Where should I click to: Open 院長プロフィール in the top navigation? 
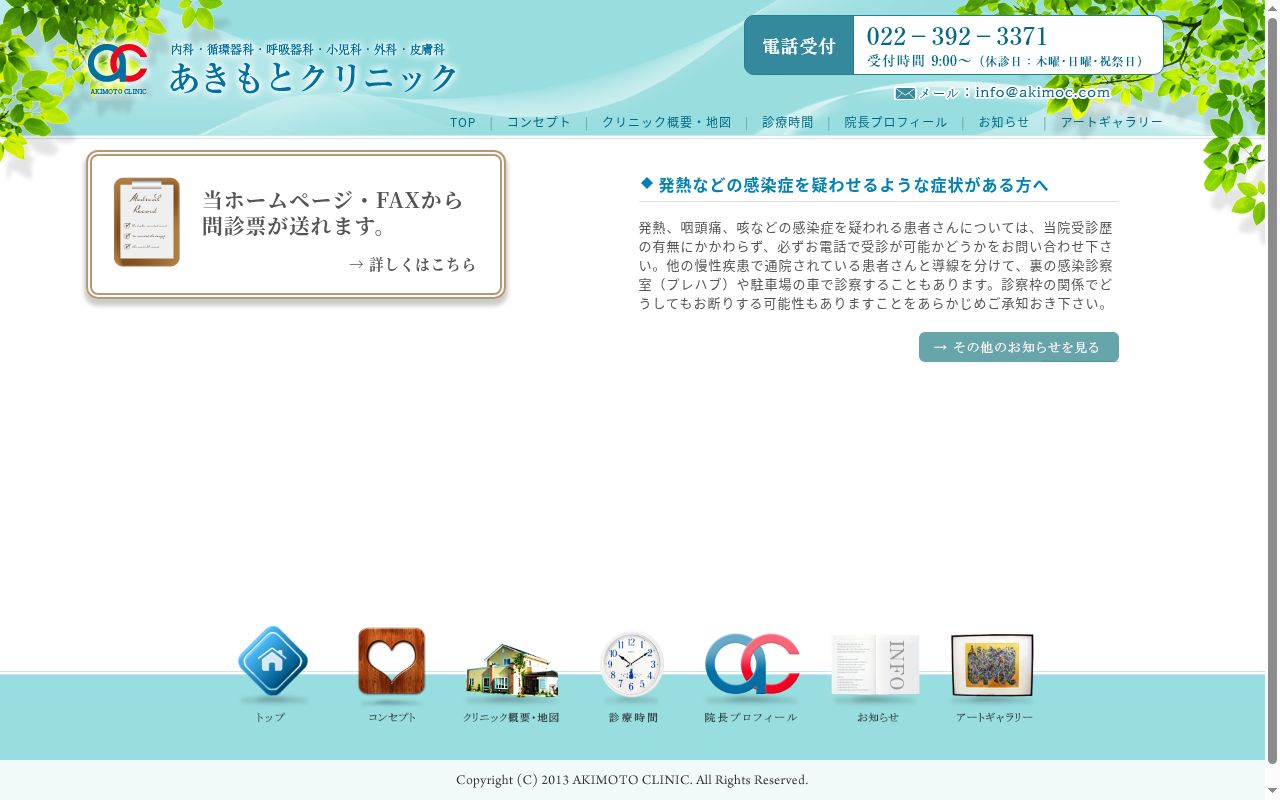896,123
